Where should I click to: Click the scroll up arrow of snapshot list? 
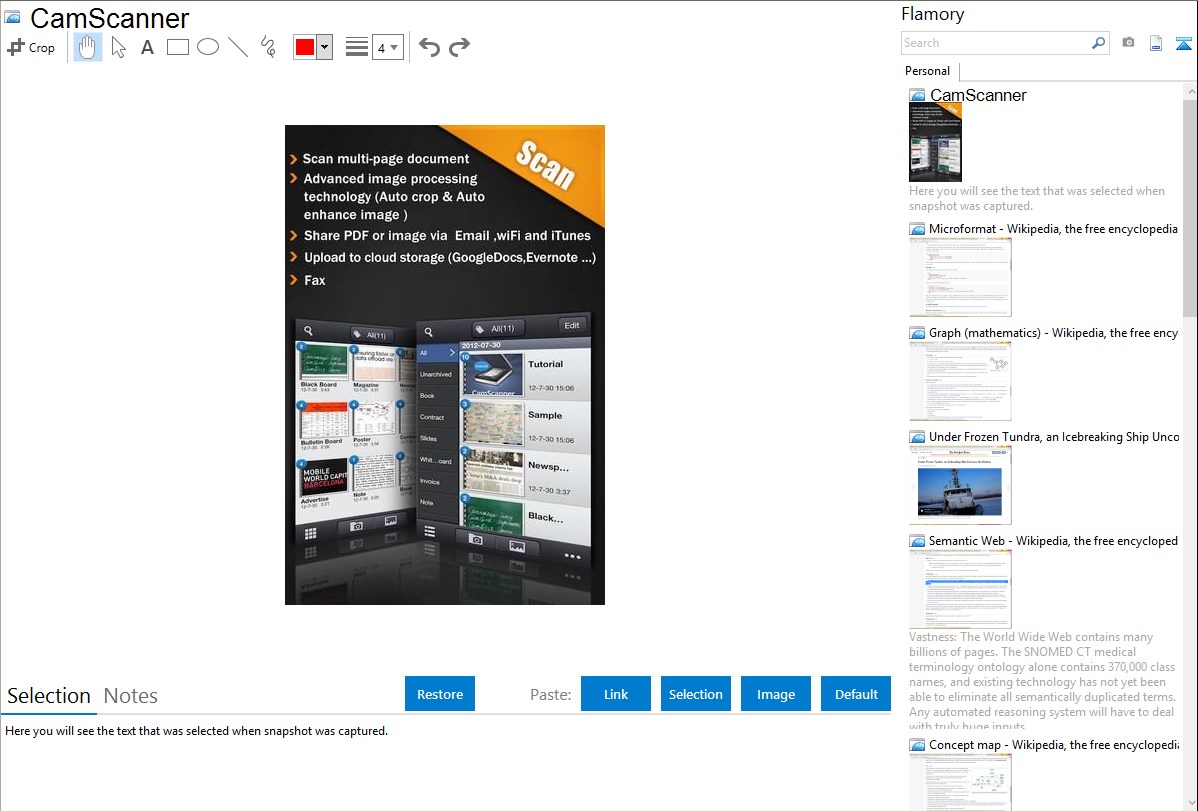1190,91
